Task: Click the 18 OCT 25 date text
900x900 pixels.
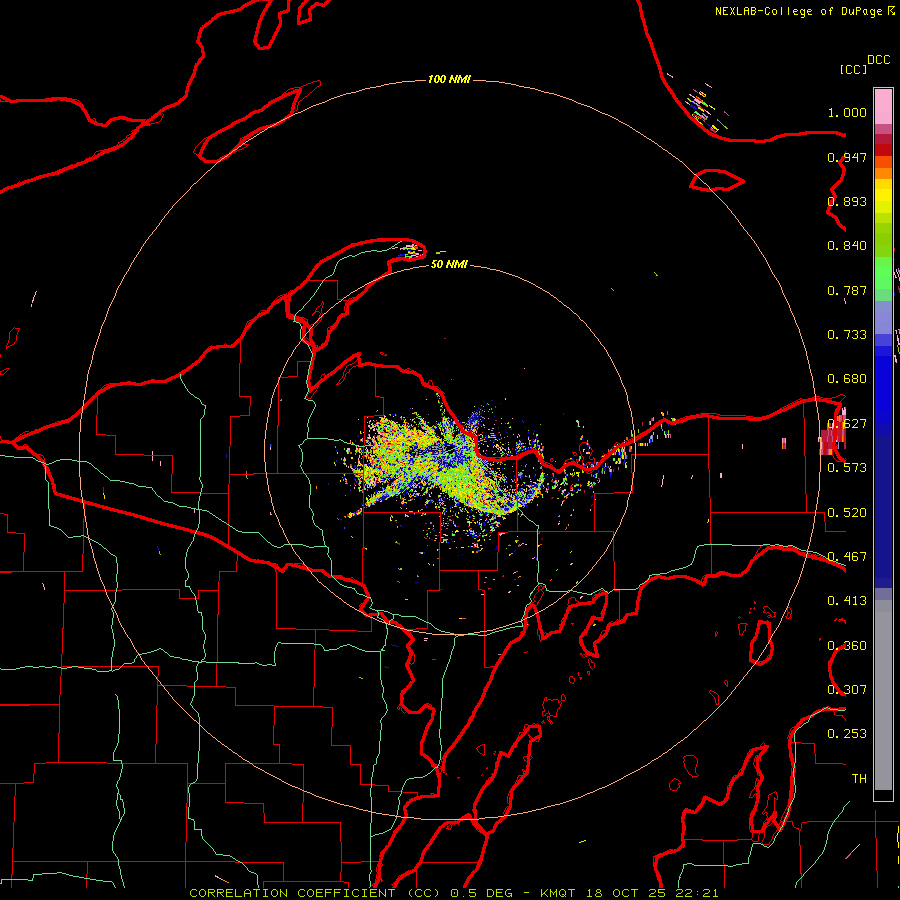Action: [x=626, y=893]
